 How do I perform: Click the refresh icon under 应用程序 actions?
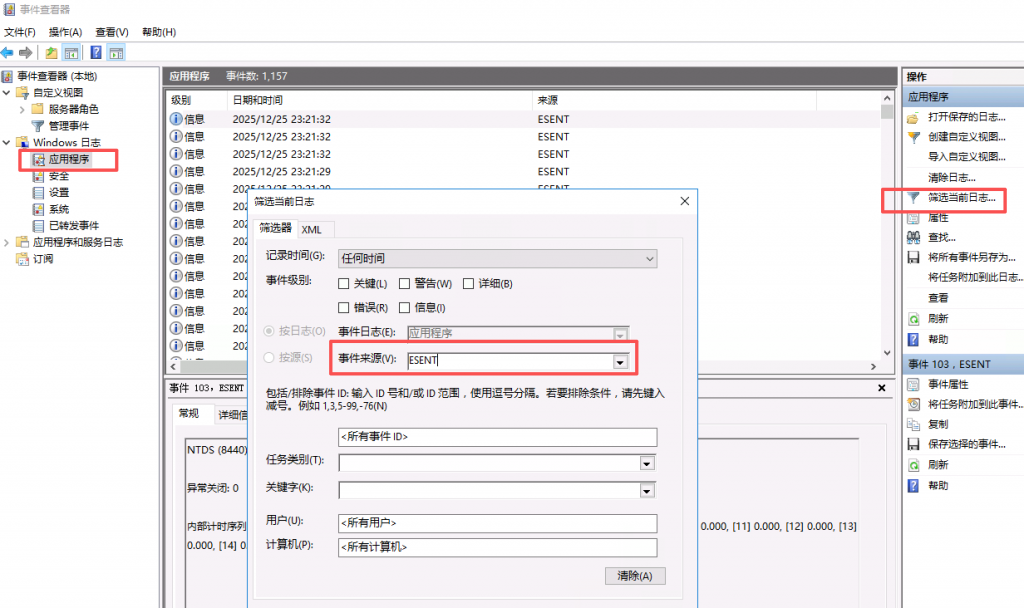(x=913, y=318)
